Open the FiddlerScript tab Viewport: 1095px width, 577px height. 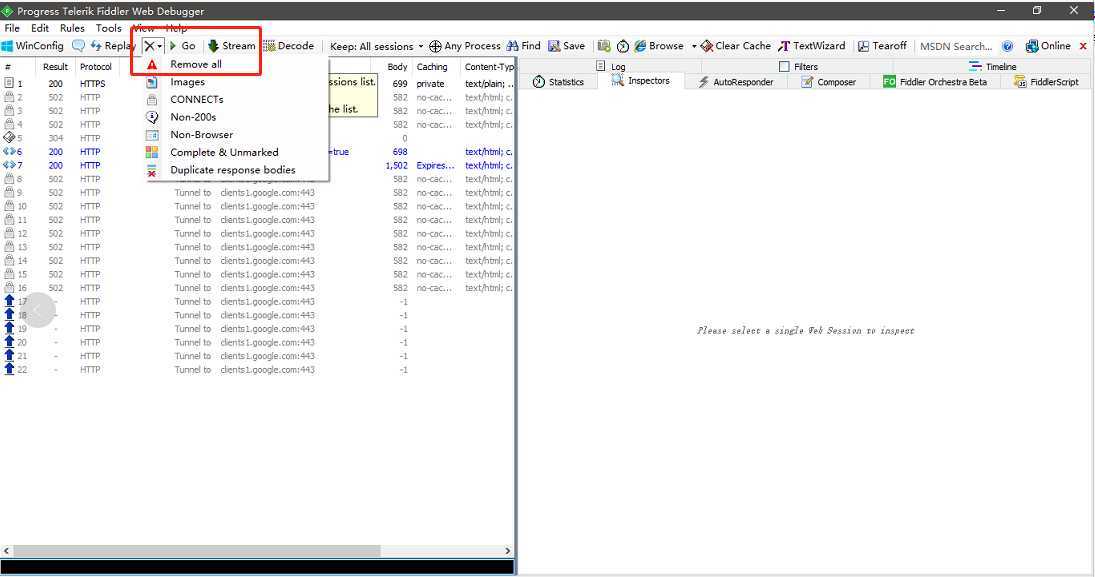click(1046, 82)
